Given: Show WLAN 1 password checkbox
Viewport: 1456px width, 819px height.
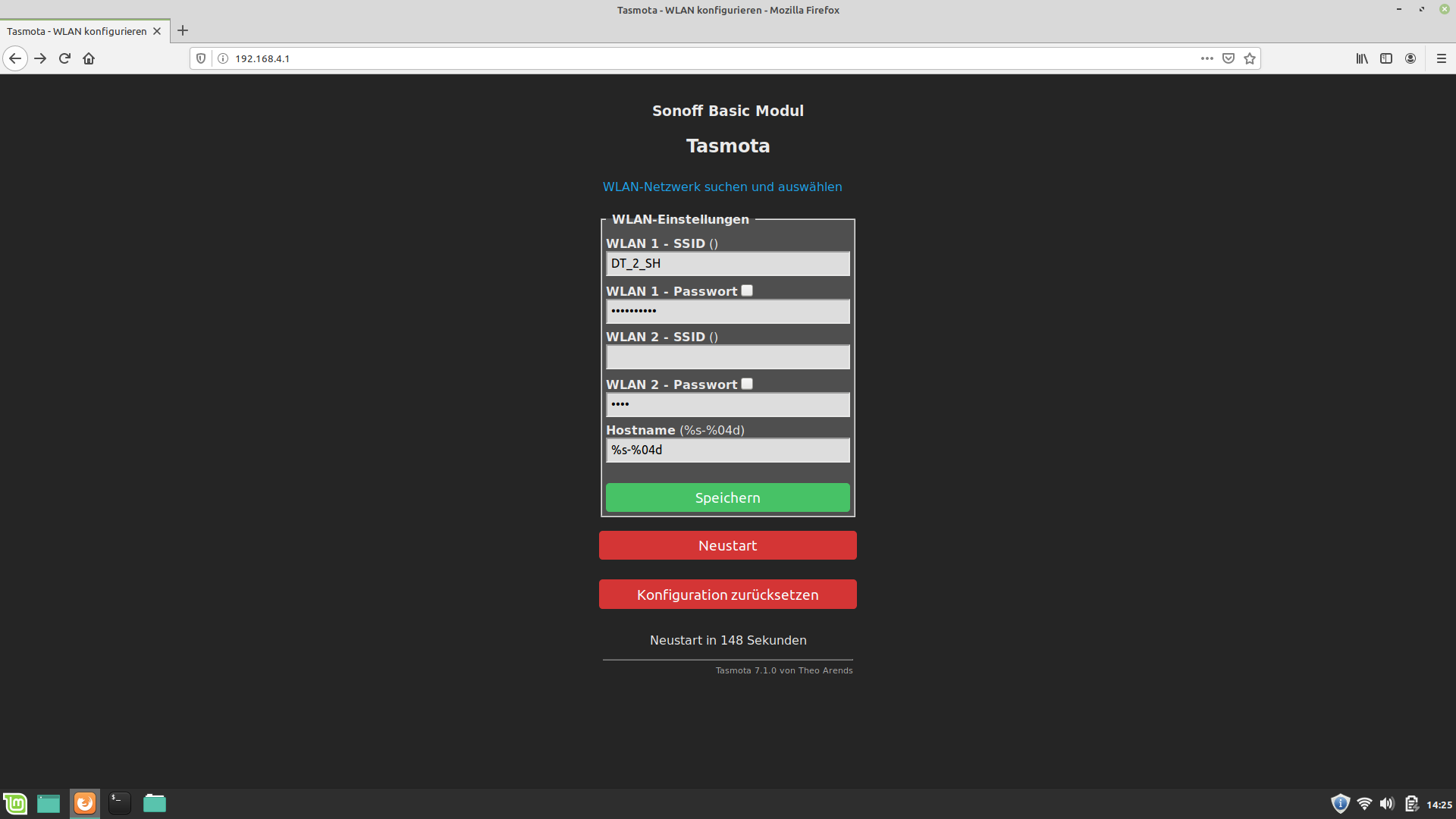Looking at the screenshot, I should pos(747,290).
